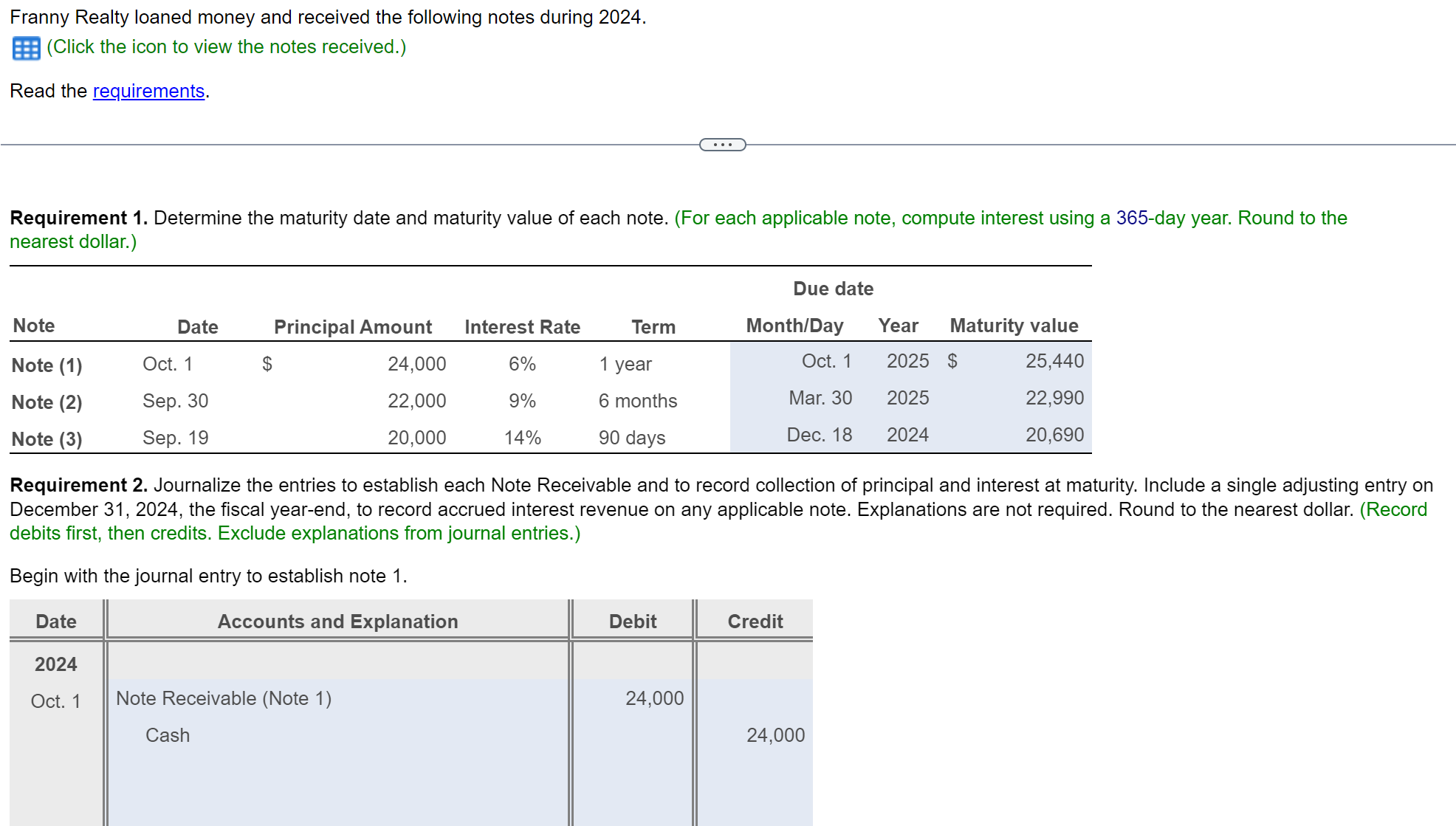Click the Year cell showing 2024 for Note 3
Viewport: 1456px width, 826px height.
pyautogui.click(x=907, y=435)
